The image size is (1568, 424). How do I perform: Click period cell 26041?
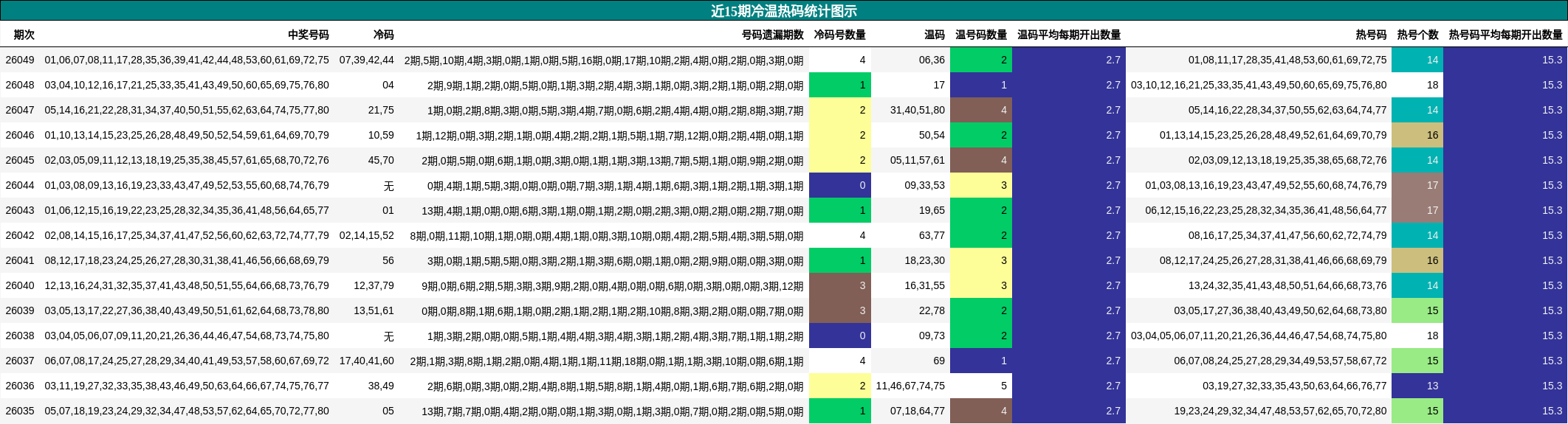coord(20,260)
